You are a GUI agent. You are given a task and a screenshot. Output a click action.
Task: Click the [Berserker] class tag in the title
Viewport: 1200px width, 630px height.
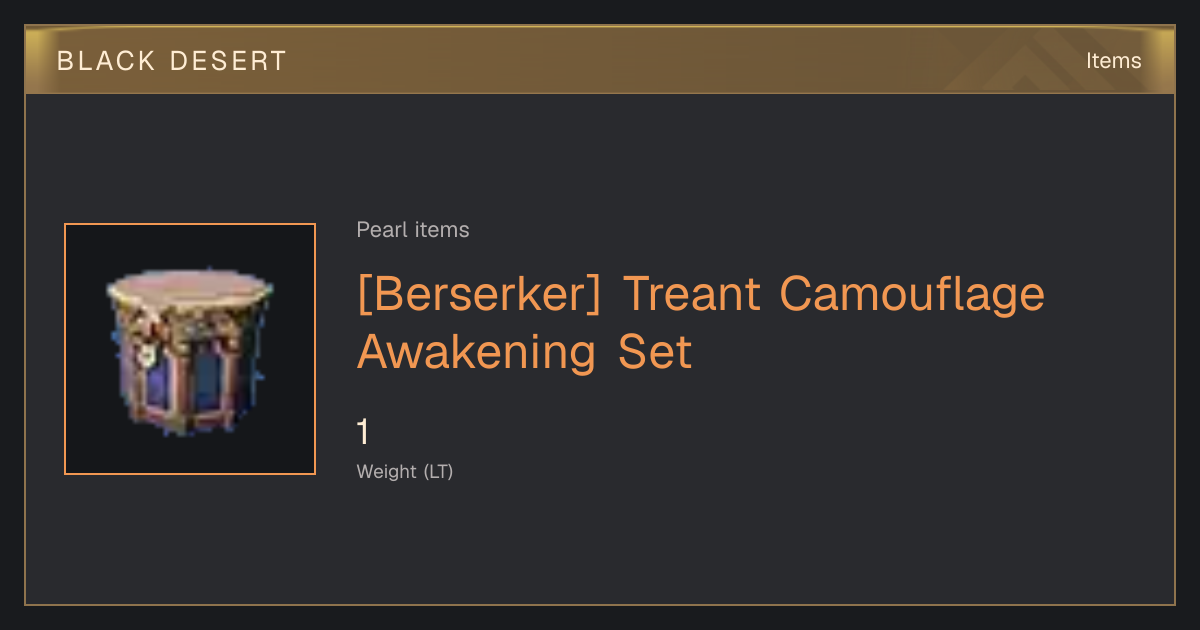tap(479, 294)
